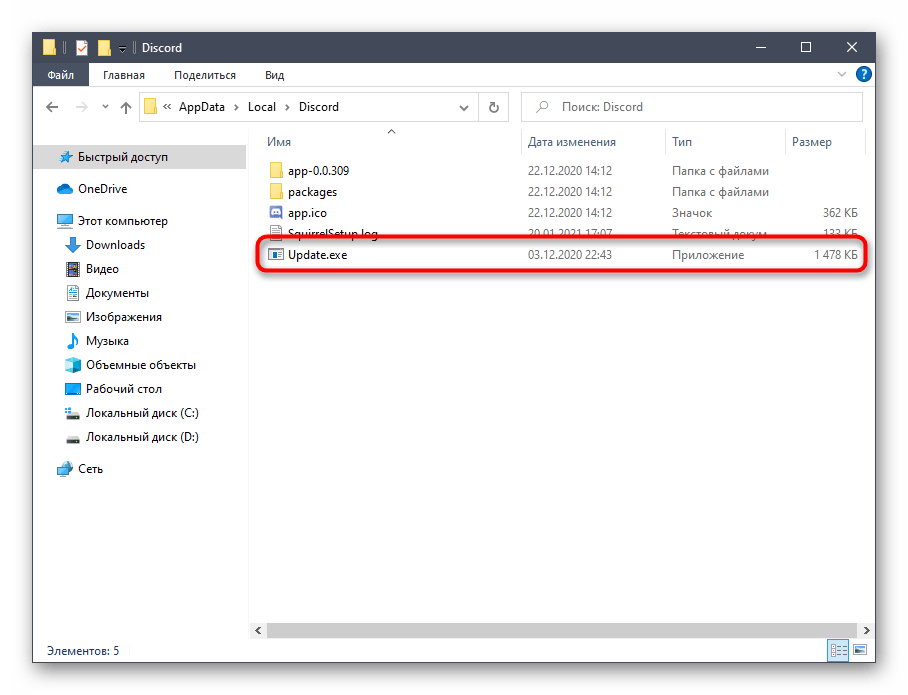Open OneDrive in the navigation pane
This screenshot has height=695, width=908.
tap(102, 189)
